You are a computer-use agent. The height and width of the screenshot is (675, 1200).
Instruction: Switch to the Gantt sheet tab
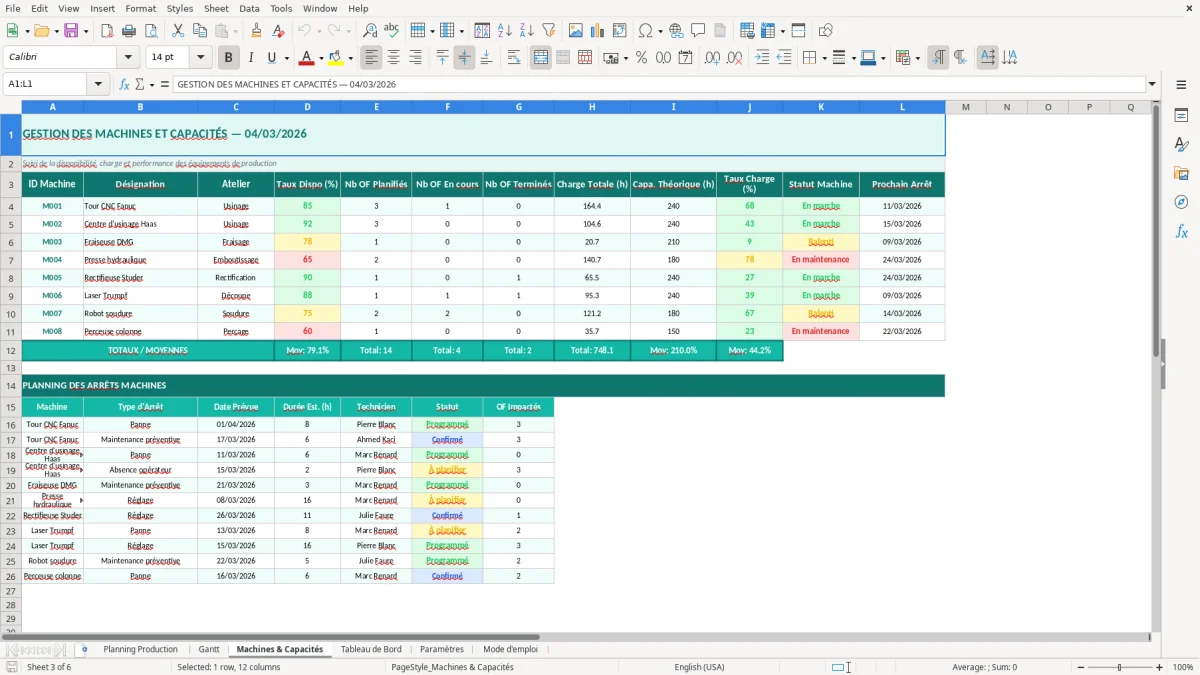(208, 649)
